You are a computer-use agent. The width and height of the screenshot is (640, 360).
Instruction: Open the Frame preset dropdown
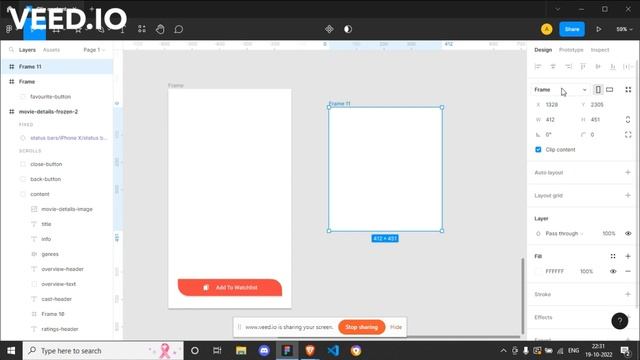coord(560,90)
